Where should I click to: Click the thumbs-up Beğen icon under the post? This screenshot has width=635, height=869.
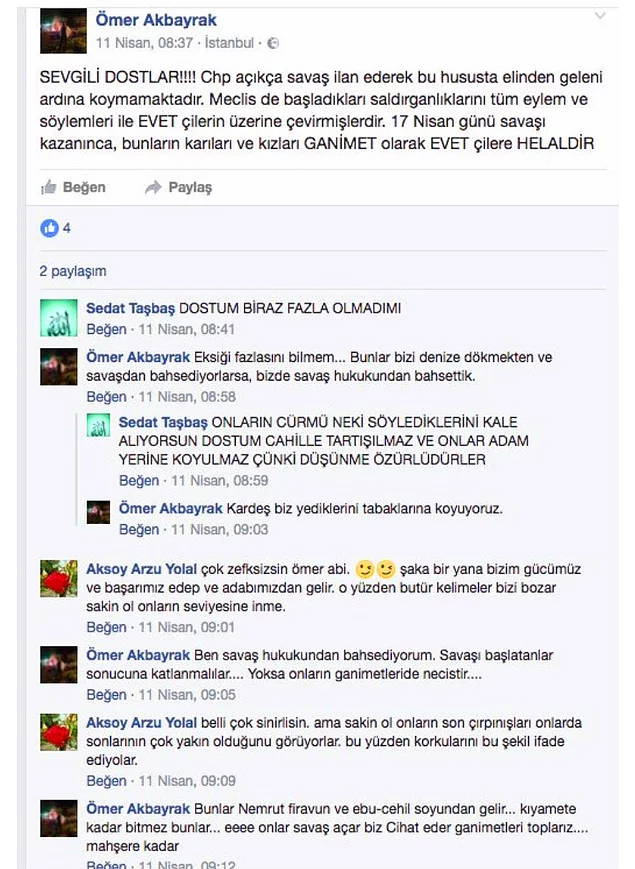(49, 187)
